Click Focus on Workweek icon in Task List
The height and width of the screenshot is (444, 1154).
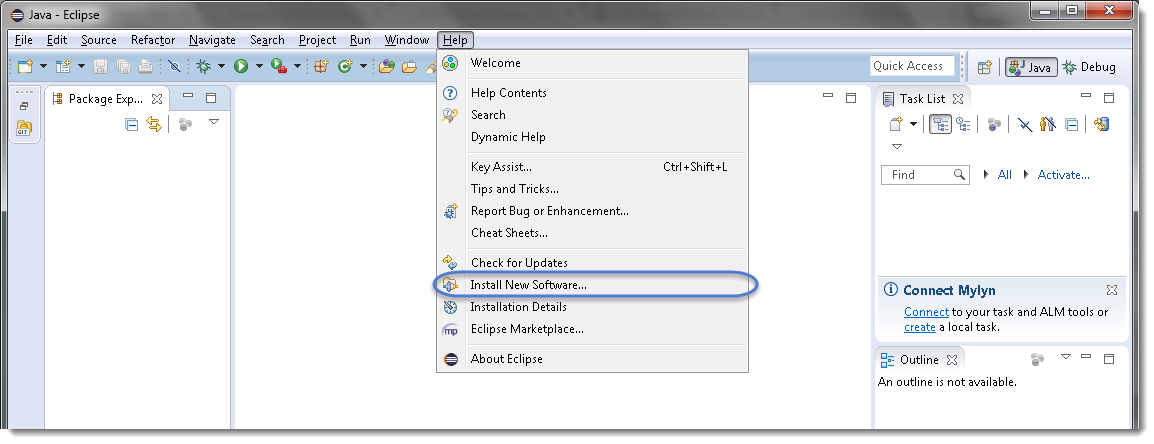[x=994, y=124]
